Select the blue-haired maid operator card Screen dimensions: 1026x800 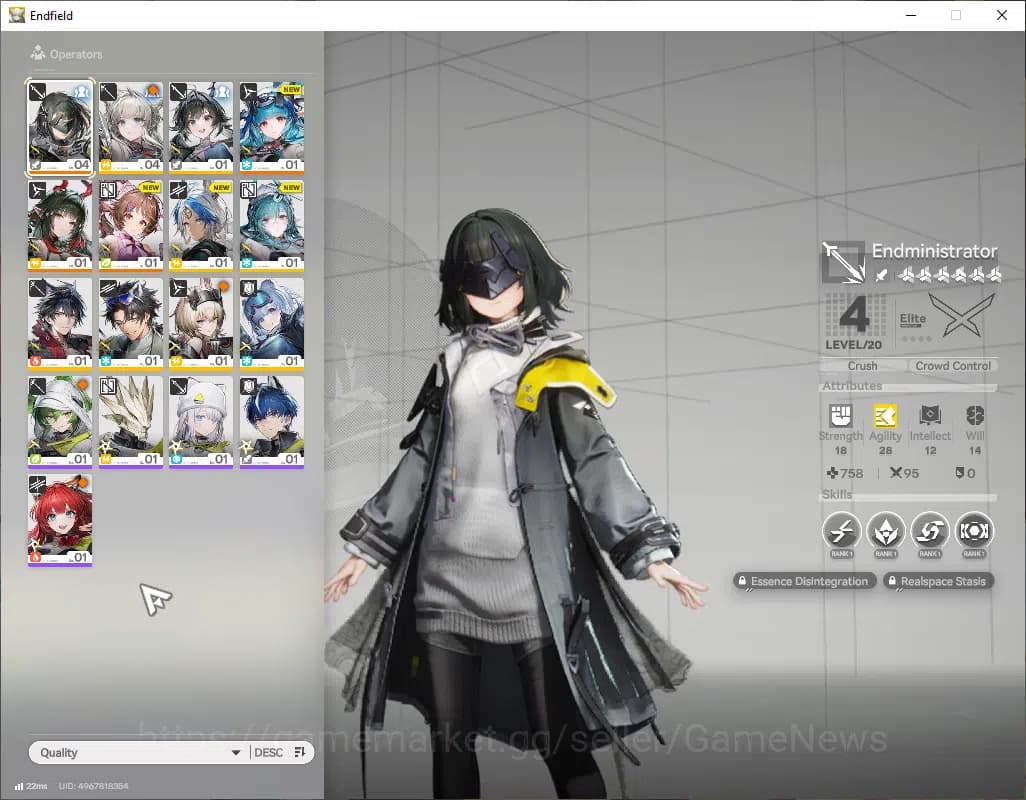coord(272,324)
